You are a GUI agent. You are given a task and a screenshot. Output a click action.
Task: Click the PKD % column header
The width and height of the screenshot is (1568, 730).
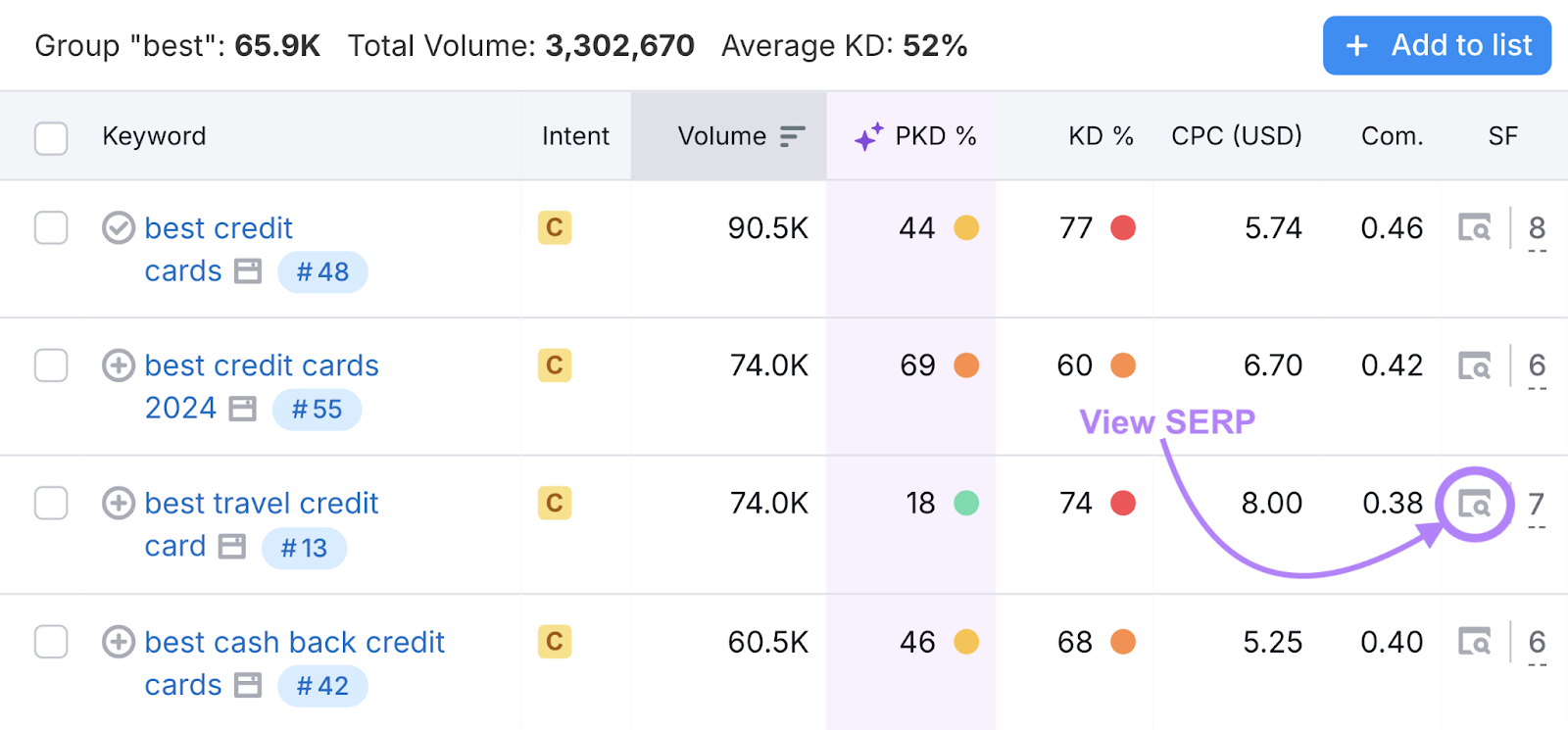click(934, 136)
